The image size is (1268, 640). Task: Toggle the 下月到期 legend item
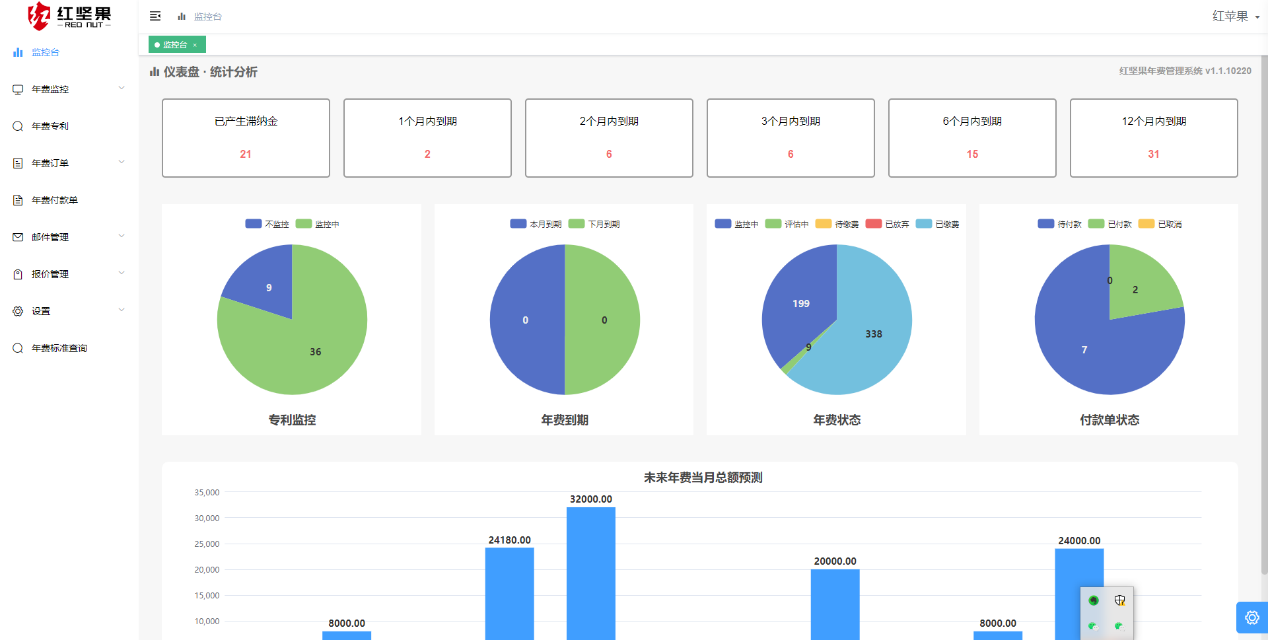[594, 224]
